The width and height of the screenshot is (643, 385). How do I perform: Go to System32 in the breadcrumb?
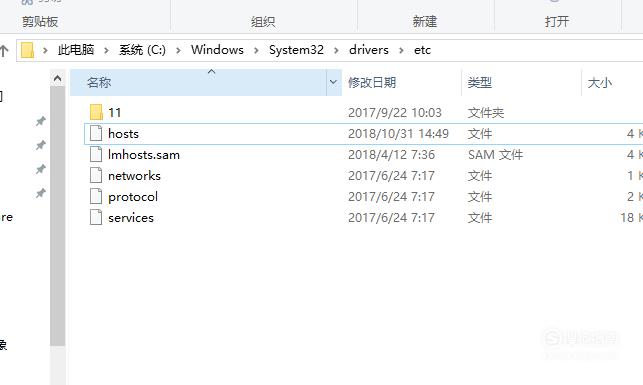[x=296, y=50]
